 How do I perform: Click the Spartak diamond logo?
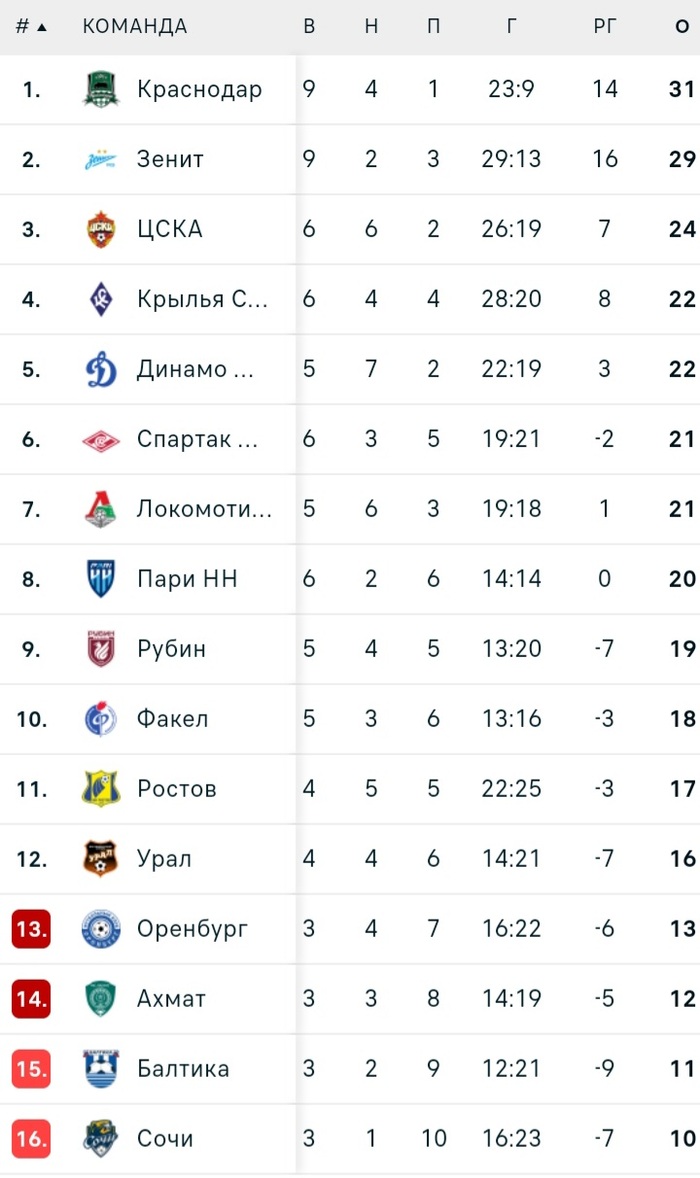[101, 439]
